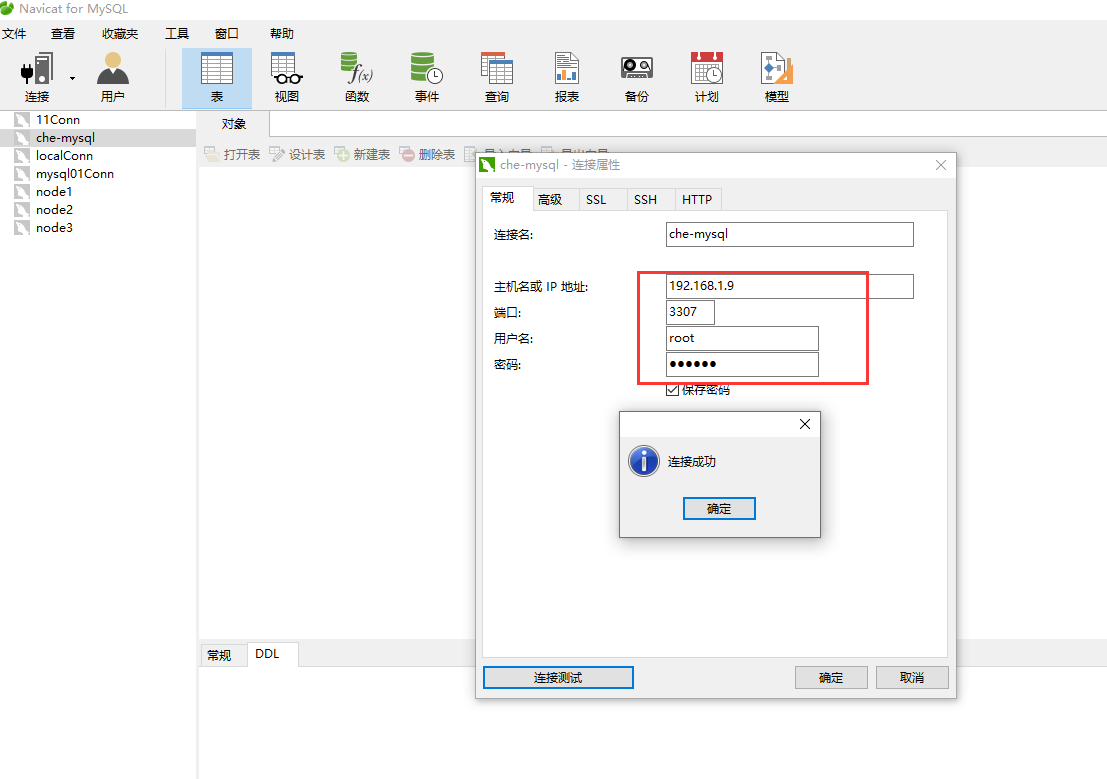Close the che-mysql 连接属性 dialog
1107x779 pixels.
tap(940, 165)
